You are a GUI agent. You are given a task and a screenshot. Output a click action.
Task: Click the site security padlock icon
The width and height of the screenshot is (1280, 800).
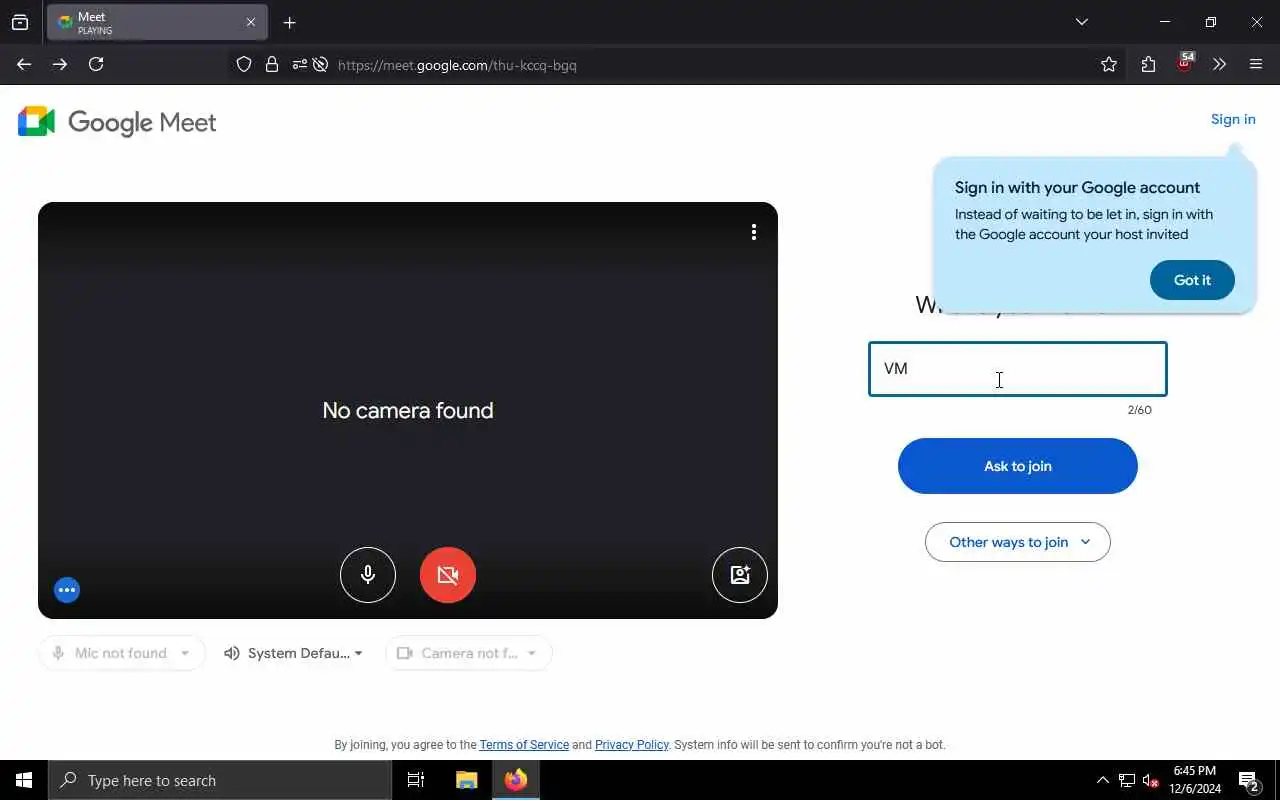(x=272, y=65)
